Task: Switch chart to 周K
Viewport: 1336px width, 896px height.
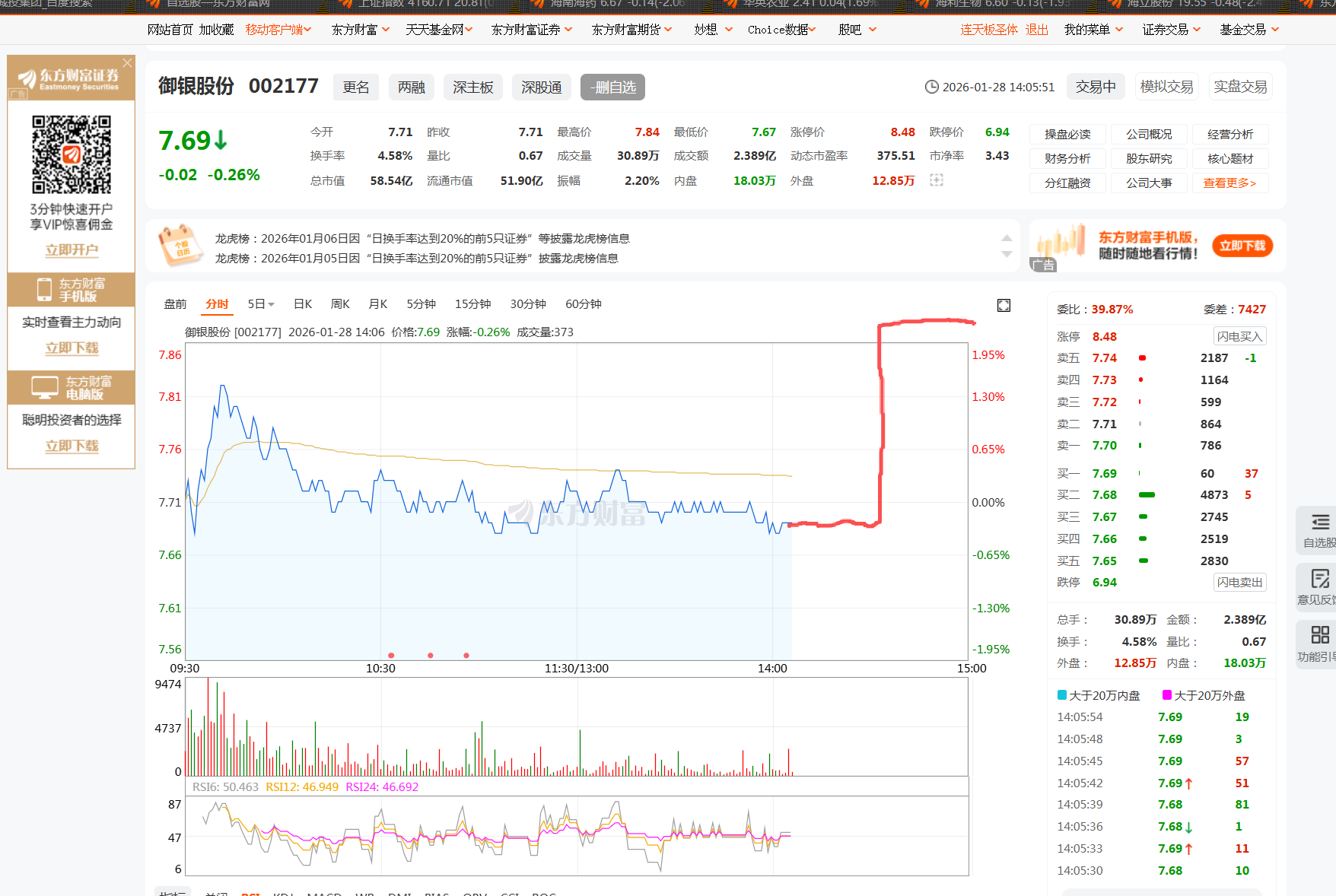Action: click(340, 304)
